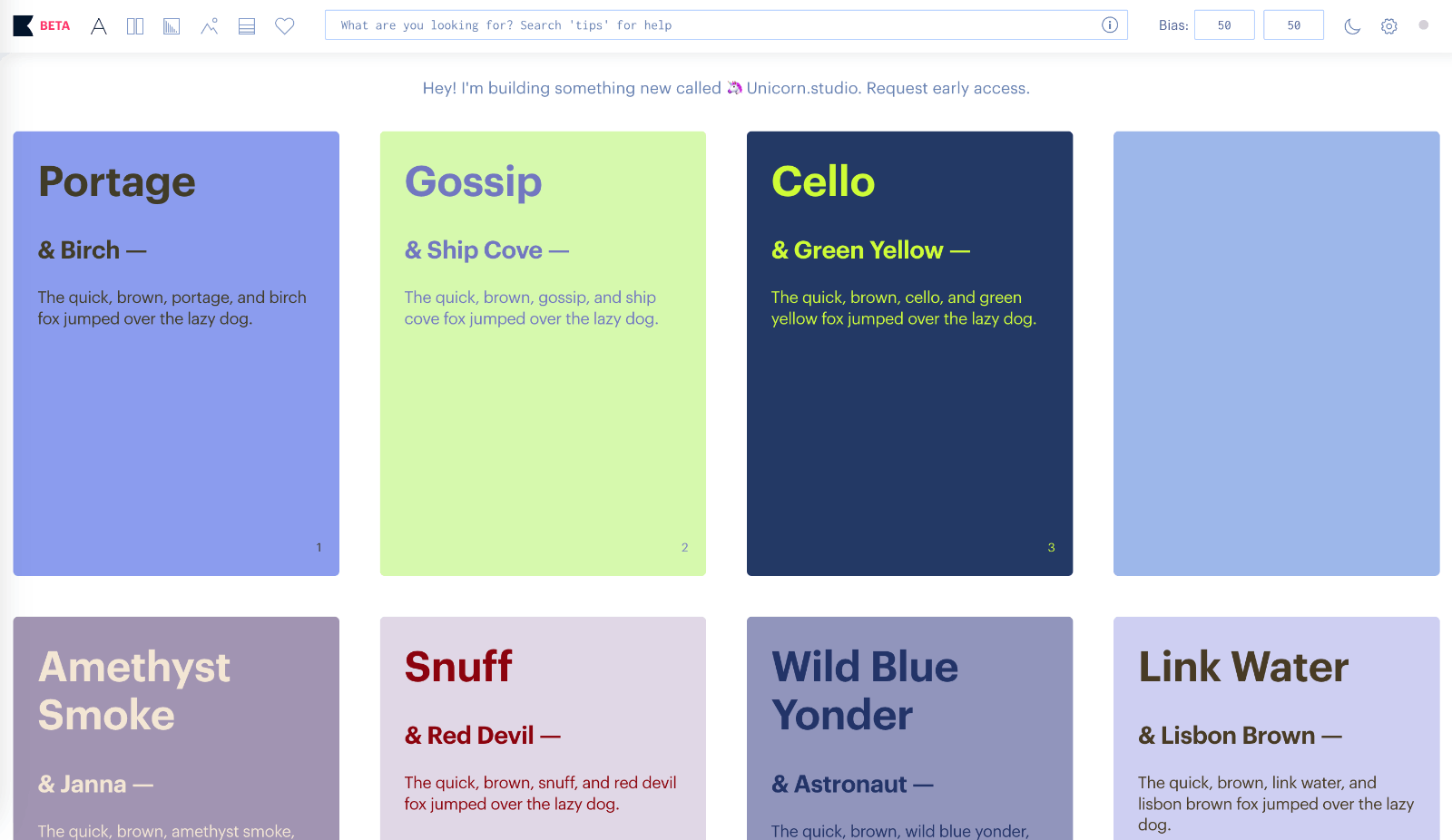The width and height of the screenshot is (1452, 840).
Task: Switch to the two-column layout icon
Action: click(135, 26)
